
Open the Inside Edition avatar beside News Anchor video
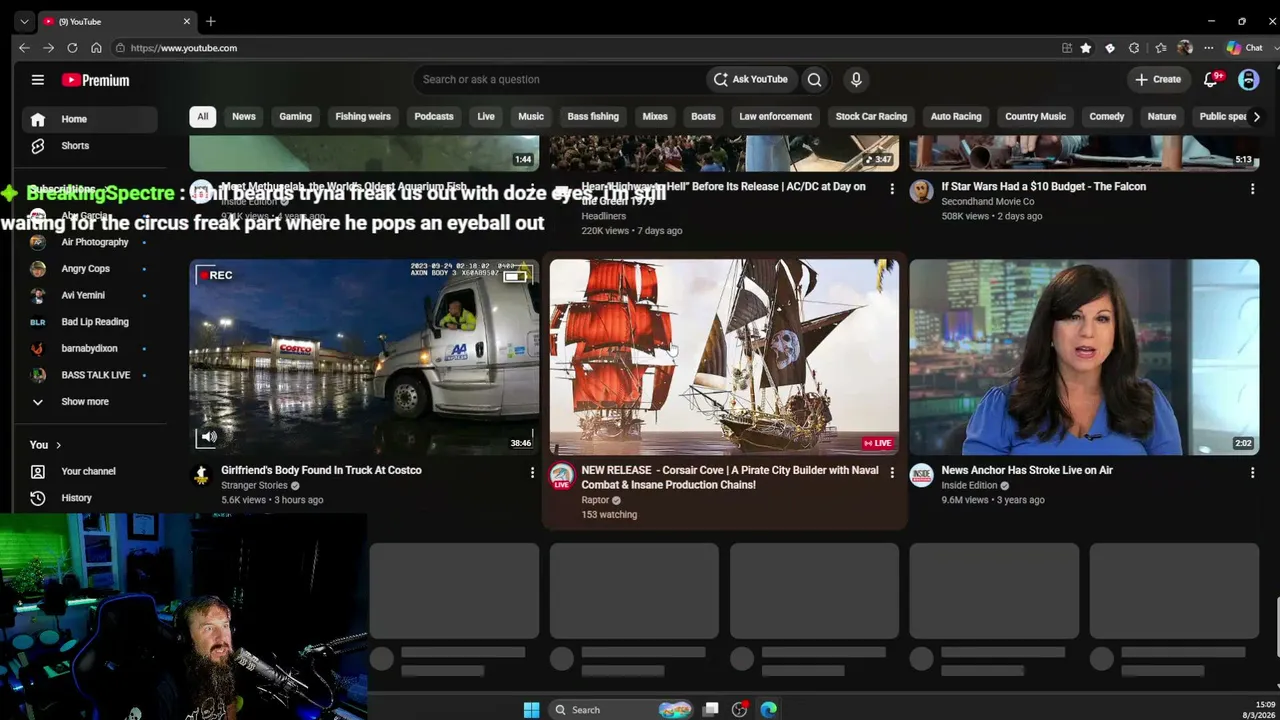[x=921, y=476]
